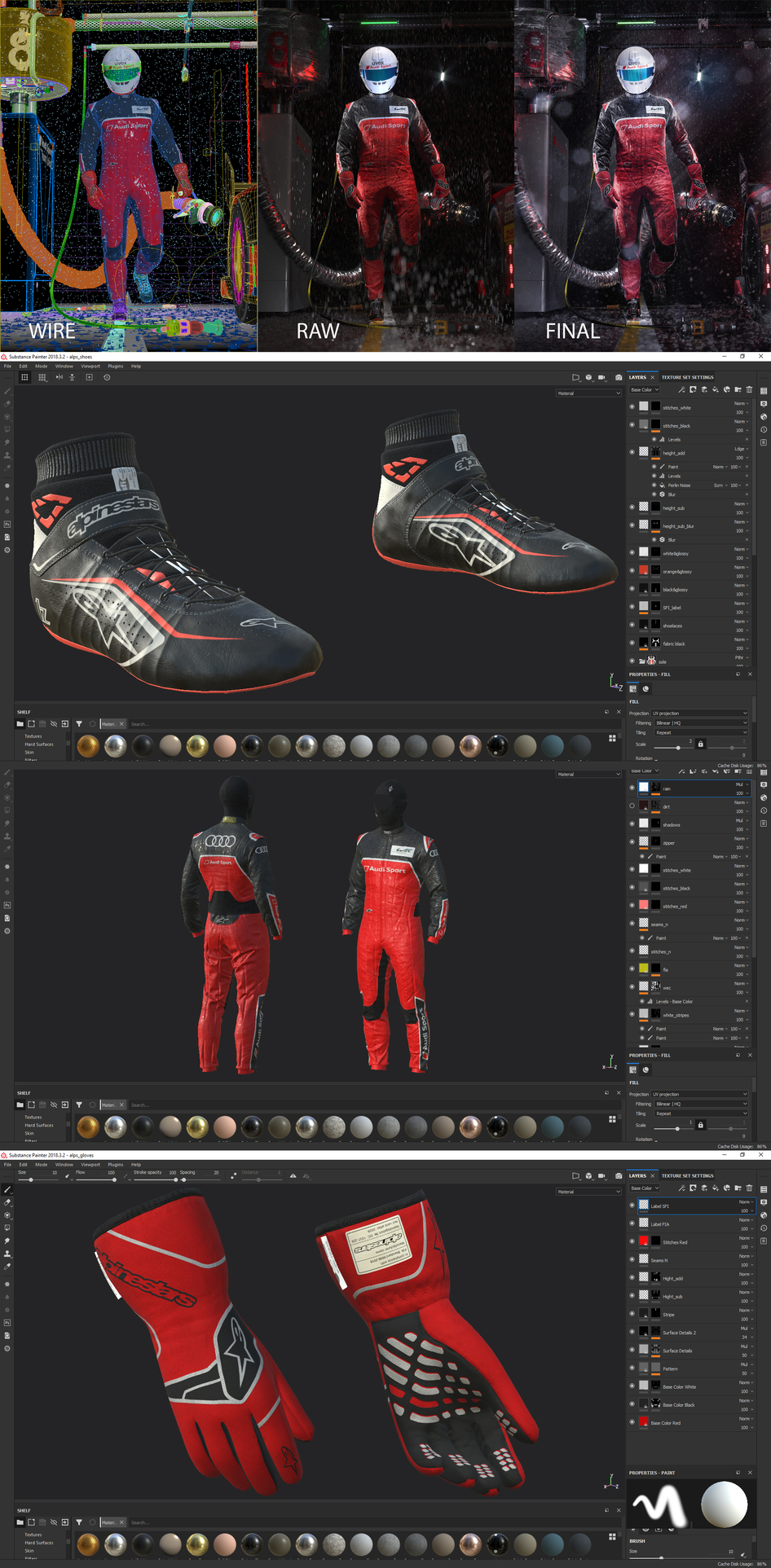Close the Properties - Fill panel in shoes window

[x=750, y=674]
